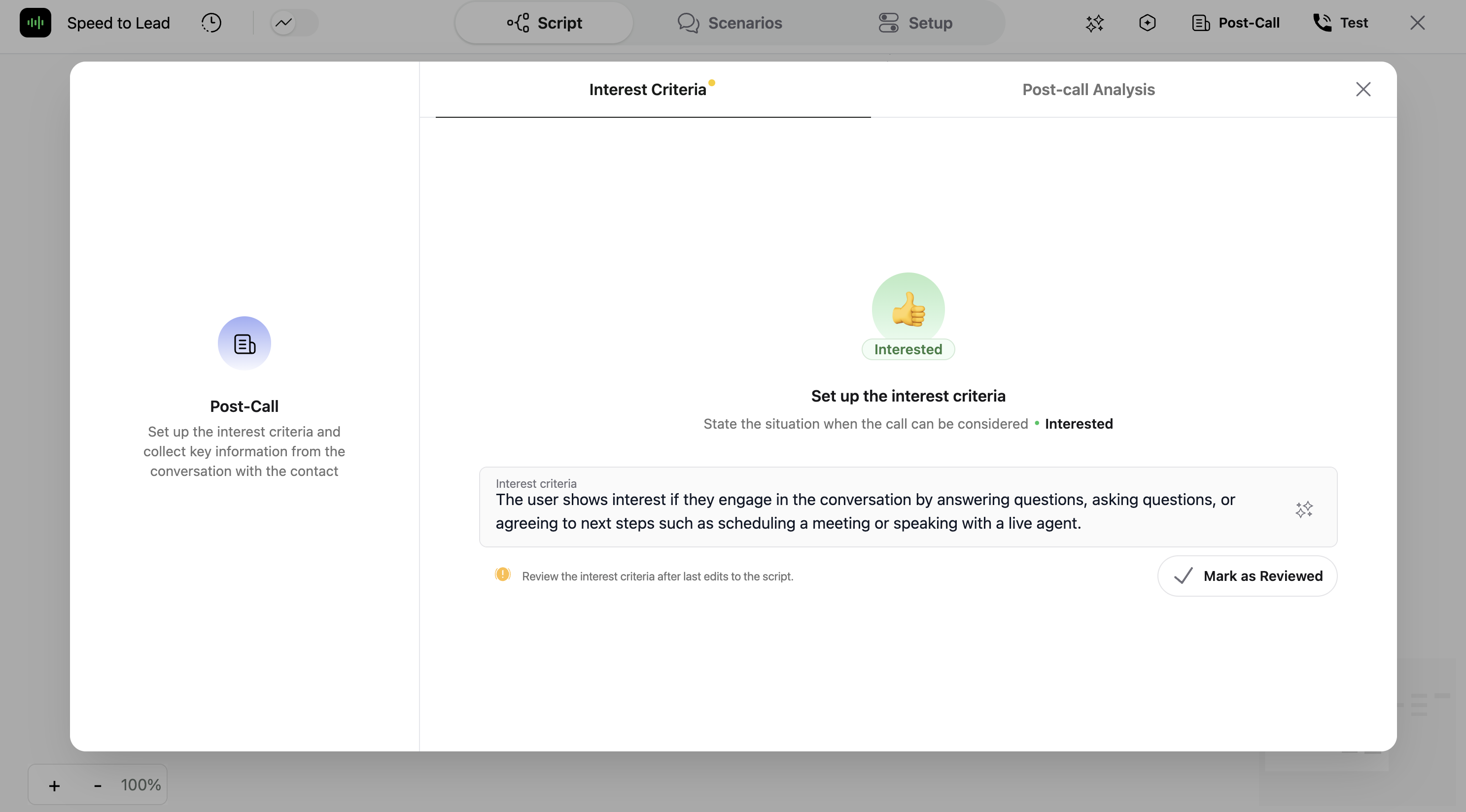Open the AI sparkles assistant in the toolbar
Viewport: 1466px width, 812px height.
coord(1094,23)
